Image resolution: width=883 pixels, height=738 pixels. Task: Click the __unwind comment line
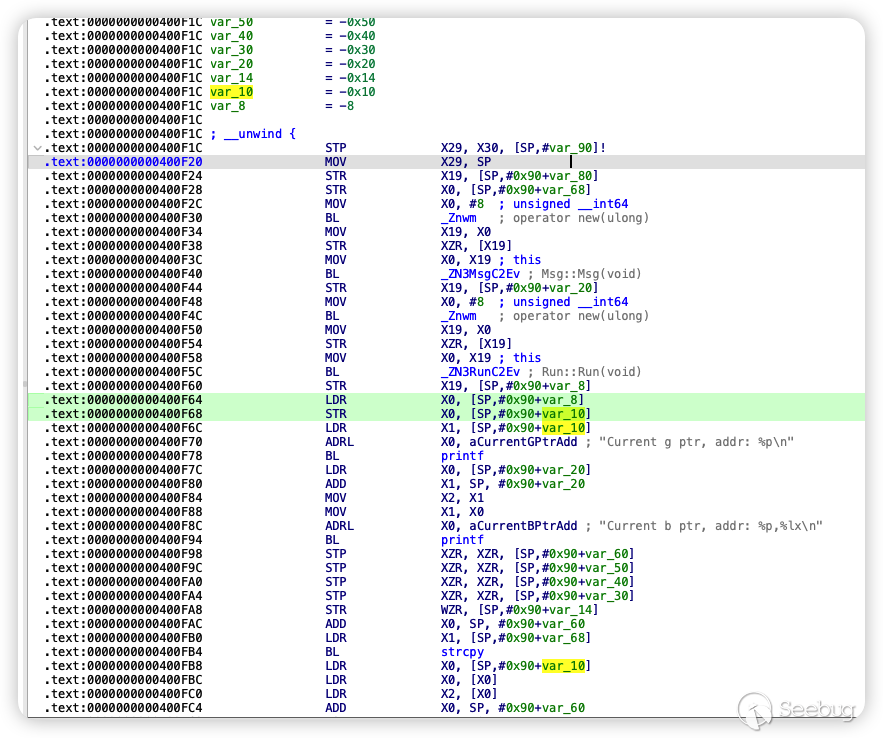coord(252,133)
